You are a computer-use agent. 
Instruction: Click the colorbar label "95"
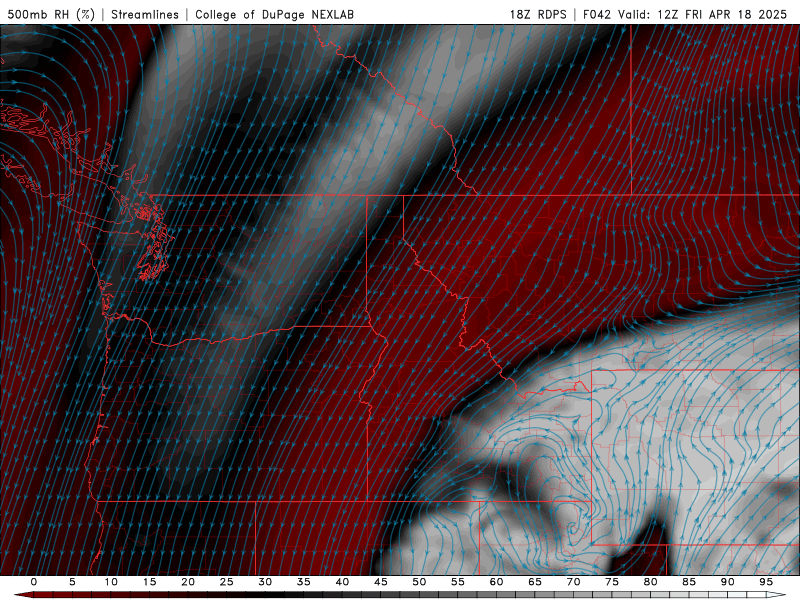tap(766, 582)
